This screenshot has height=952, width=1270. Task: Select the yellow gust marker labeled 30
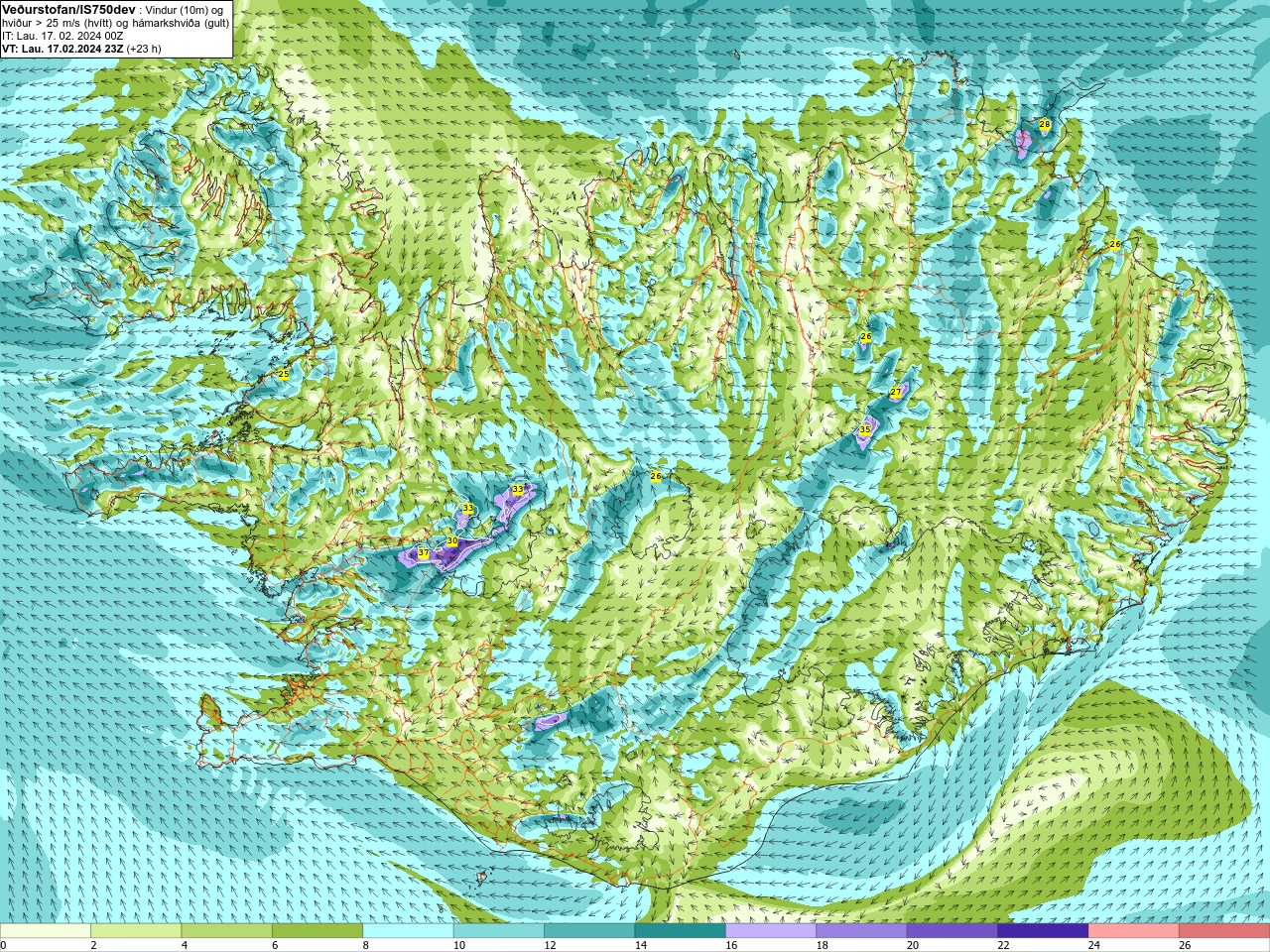(452, 540)
